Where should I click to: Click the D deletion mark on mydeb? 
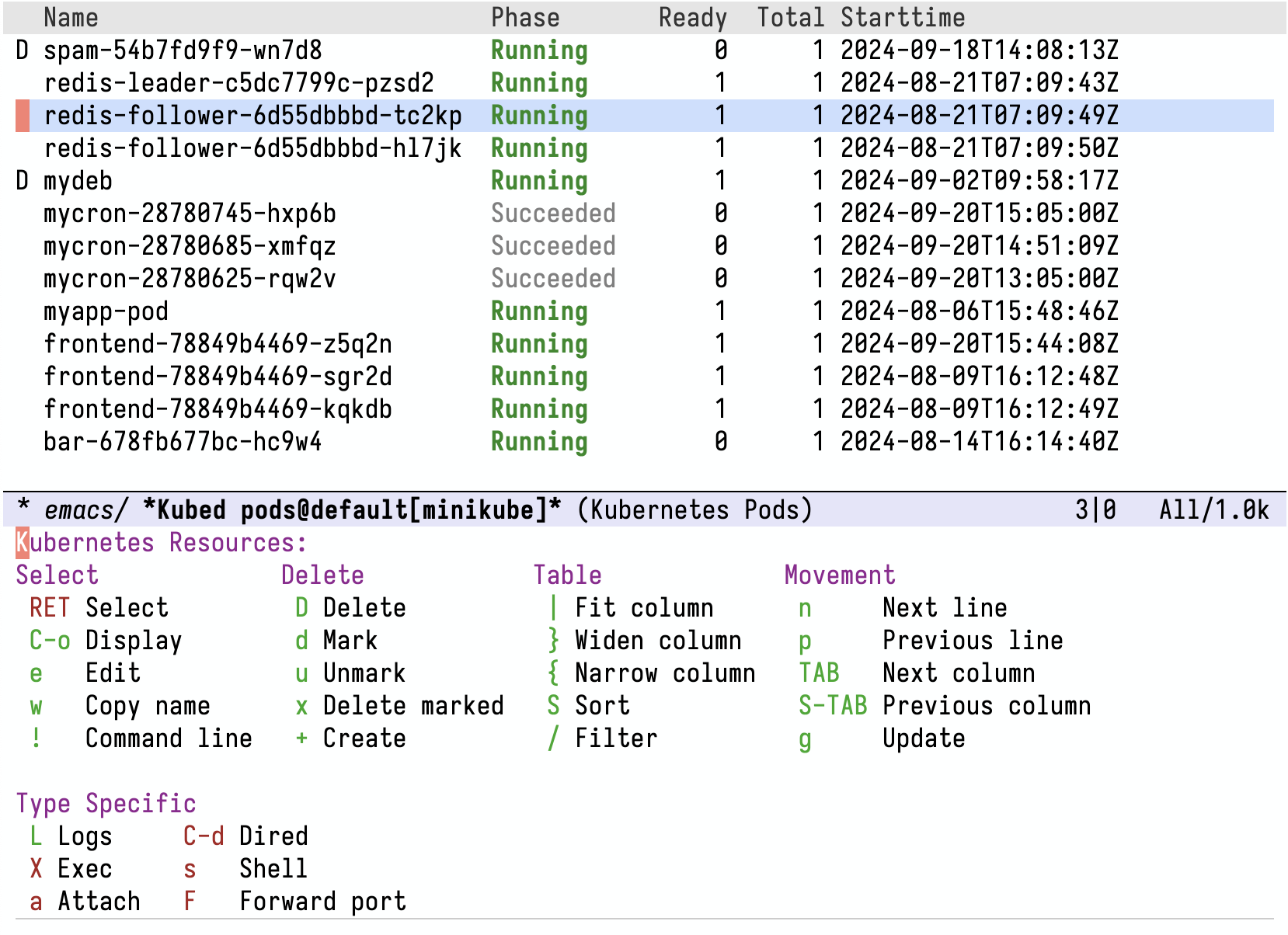tap(22, 181)
